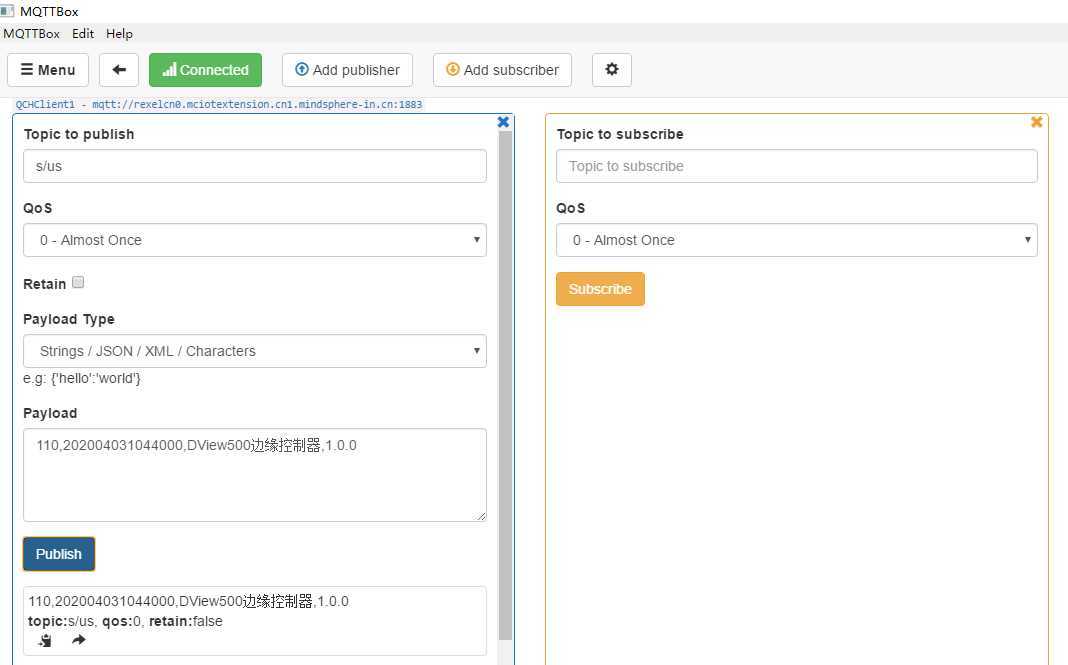Open the Help menu

[x=119, y=33]
